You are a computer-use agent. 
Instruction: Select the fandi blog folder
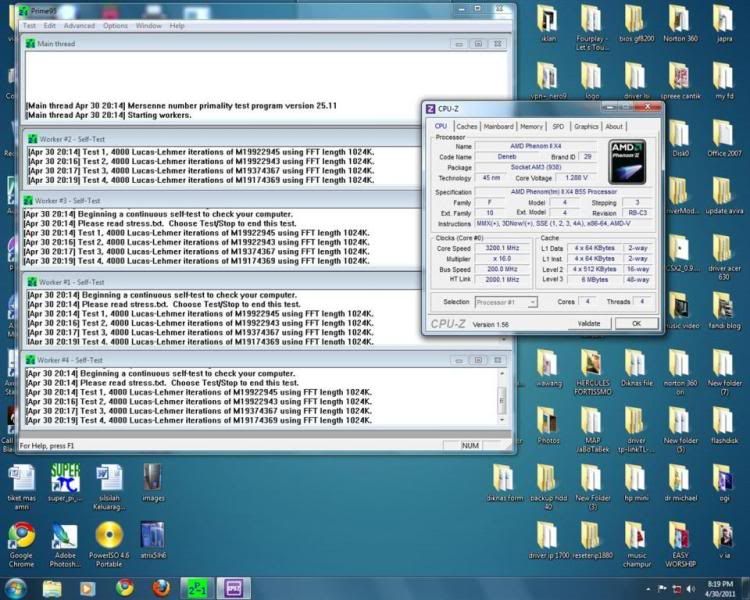click(x=724, y=311)
